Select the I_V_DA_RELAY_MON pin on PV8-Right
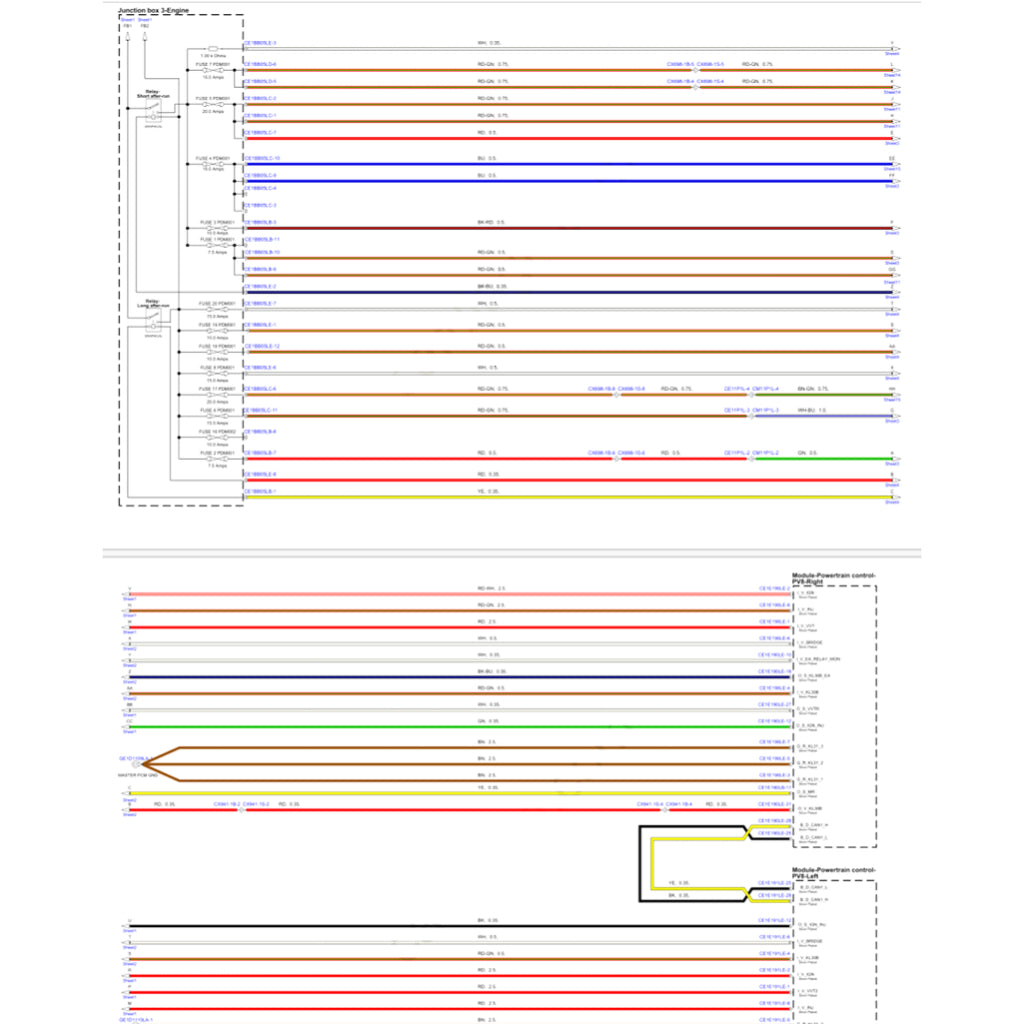This screenshot has height=1024, width=1024. pyautogui.click(x=818, y=659)
